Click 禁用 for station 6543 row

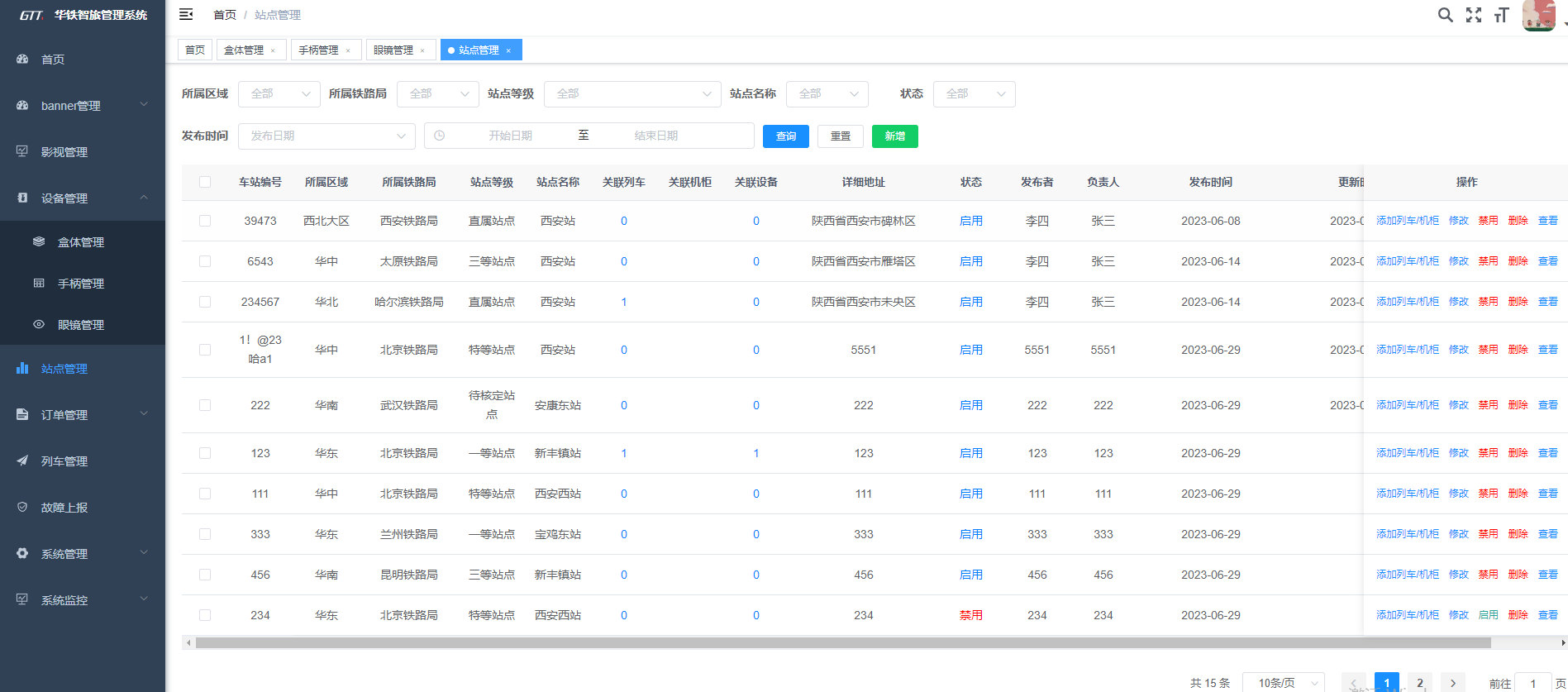tap(1489, 261)
